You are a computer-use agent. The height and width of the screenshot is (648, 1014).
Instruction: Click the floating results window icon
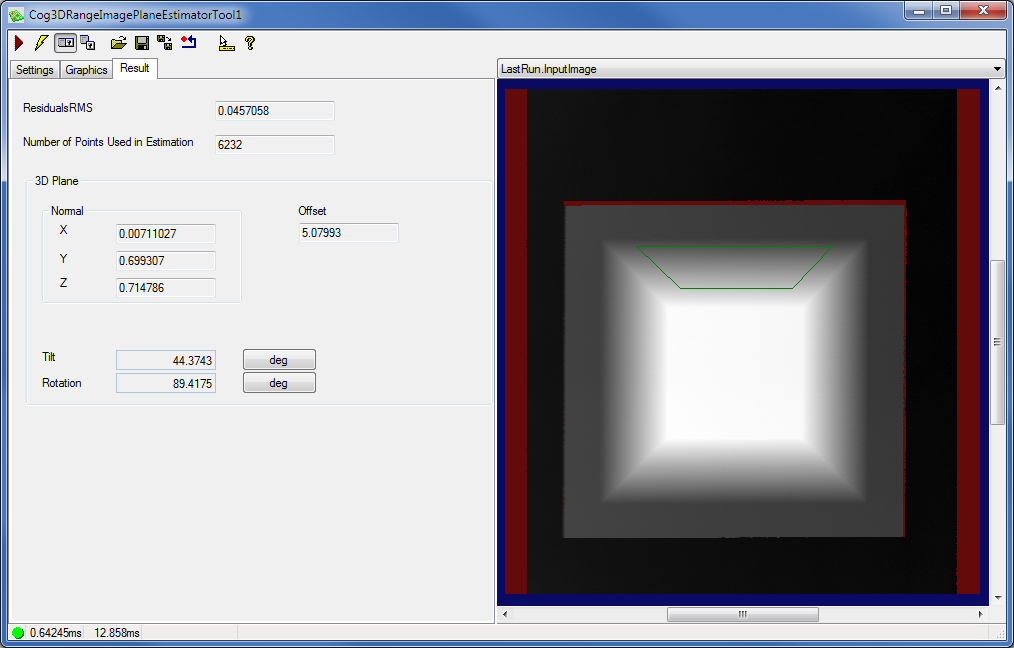[88, 43]
